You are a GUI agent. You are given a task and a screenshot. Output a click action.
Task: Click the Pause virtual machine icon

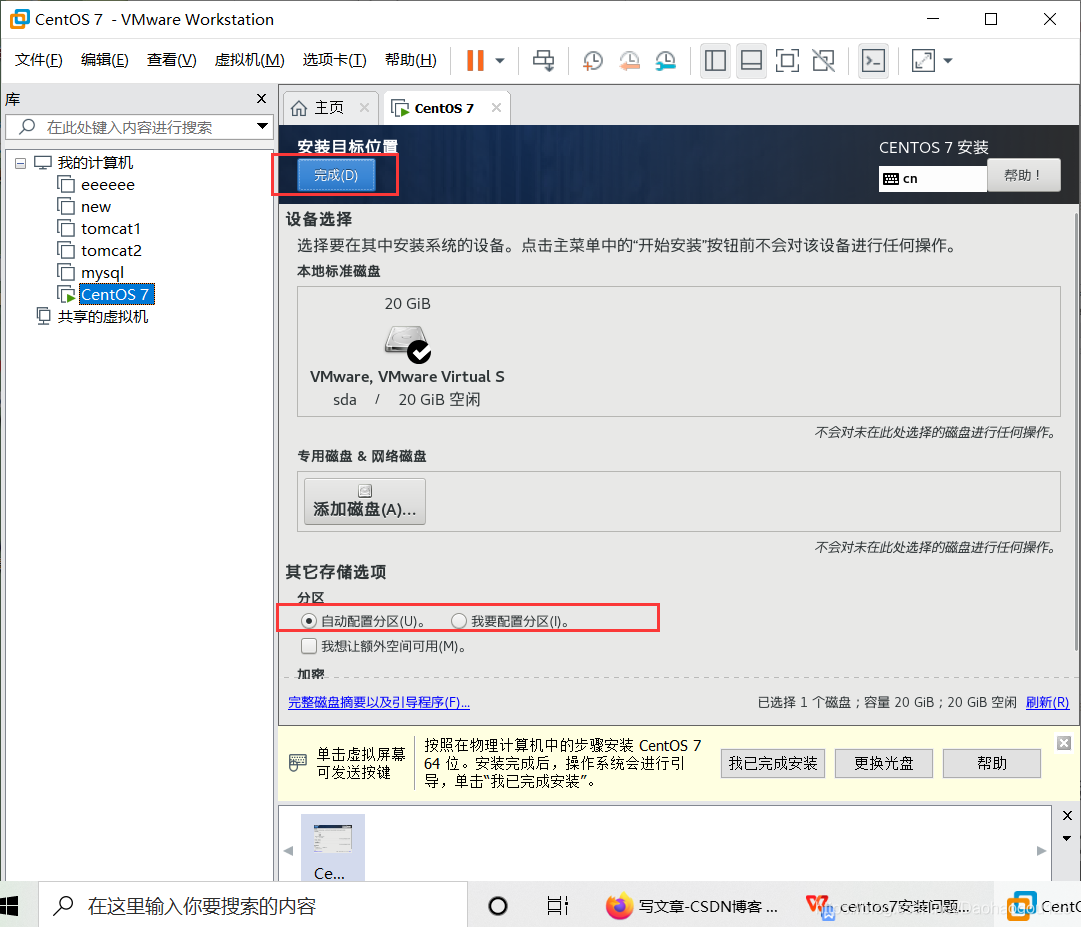point(475,61)
